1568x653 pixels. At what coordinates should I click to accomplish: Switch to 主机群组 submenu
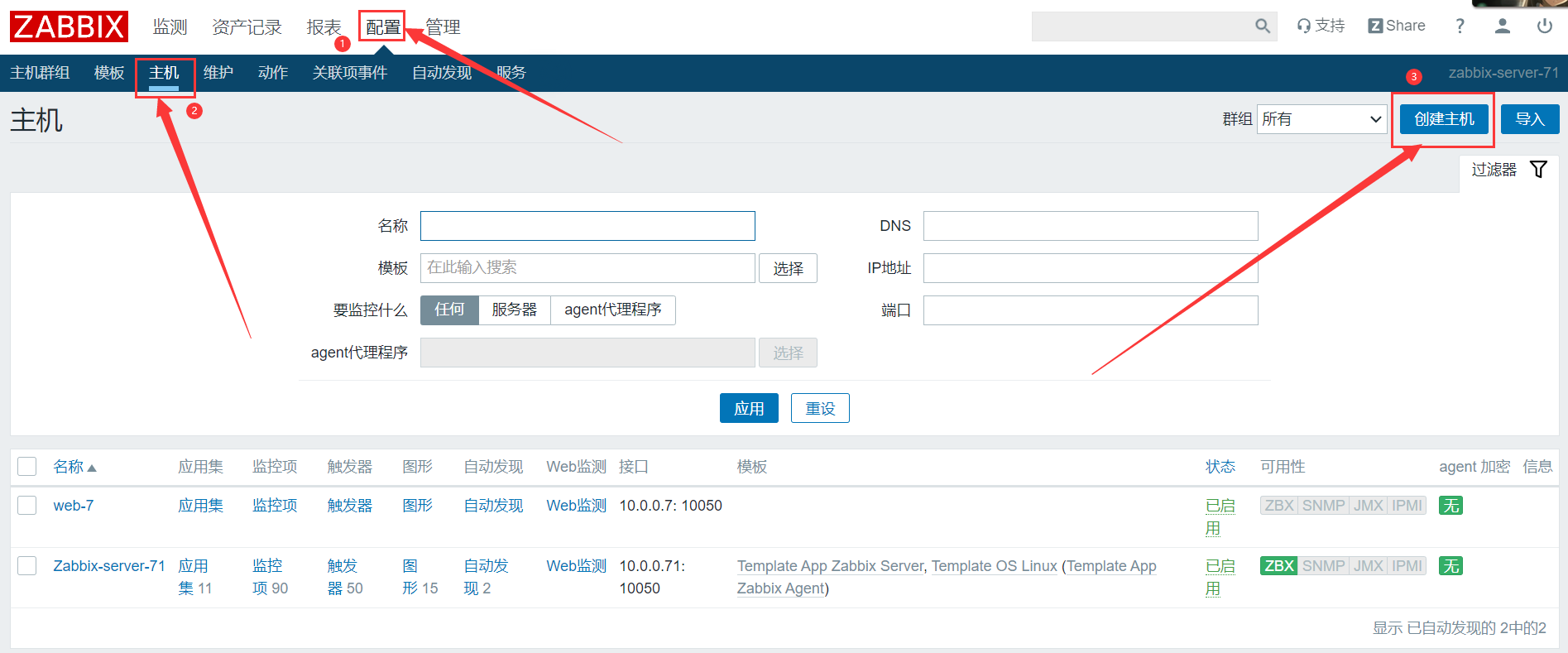[x=40, y=73]
